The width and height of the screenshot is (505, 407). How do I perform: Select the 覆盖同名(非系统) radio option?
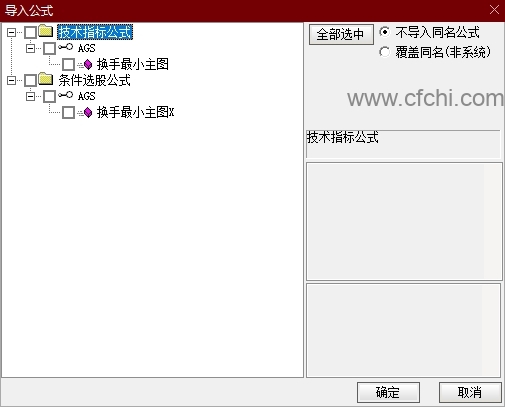tap(384, 52)
